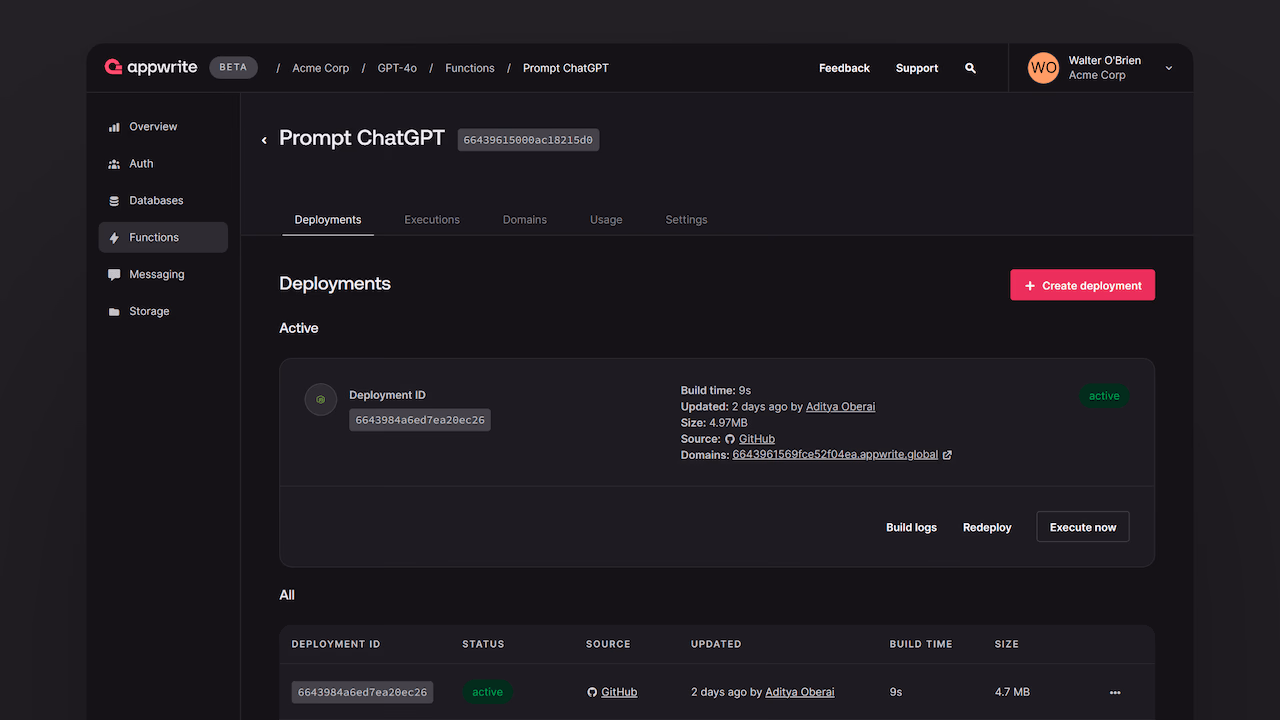Click the 4.7 MB size cell
Screen dimensions: 1280x720
(1012, 692)
